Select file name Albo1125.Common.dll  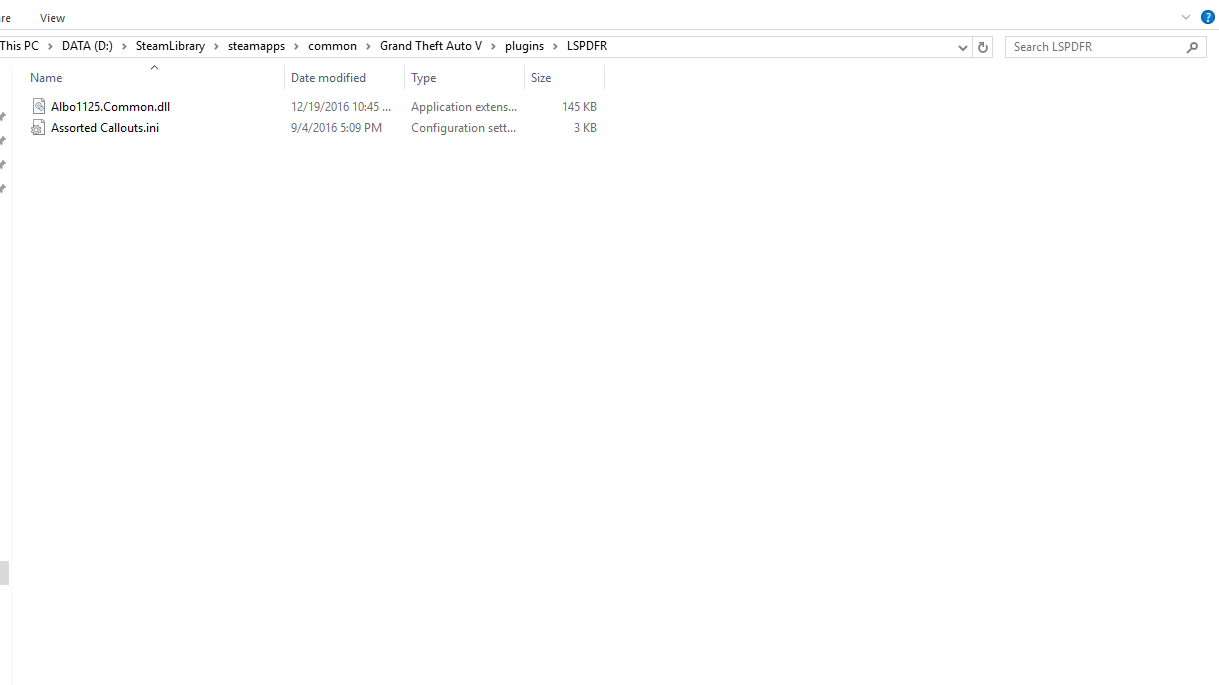(x=110, y=106)
